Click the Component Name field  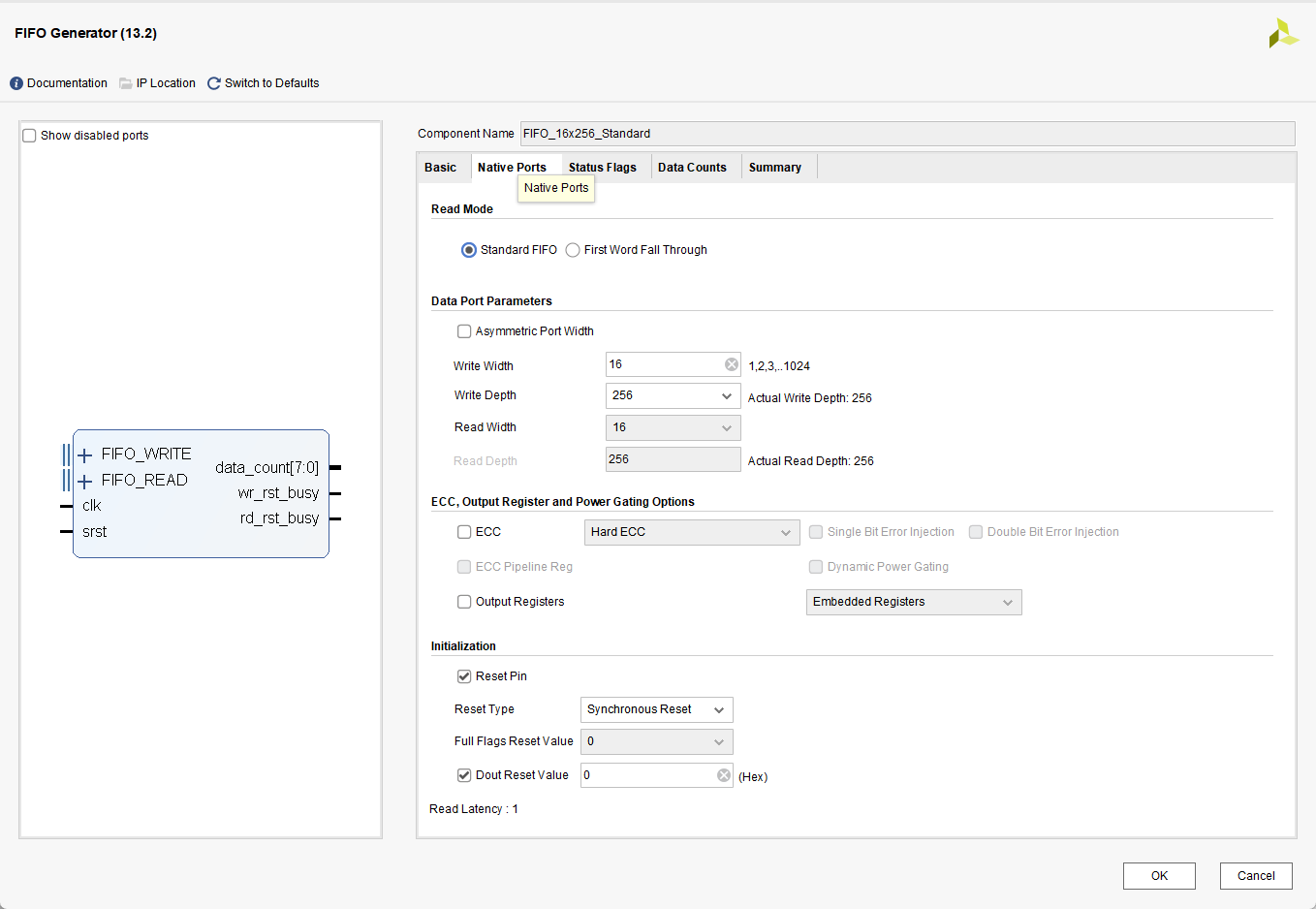point(907,134)
